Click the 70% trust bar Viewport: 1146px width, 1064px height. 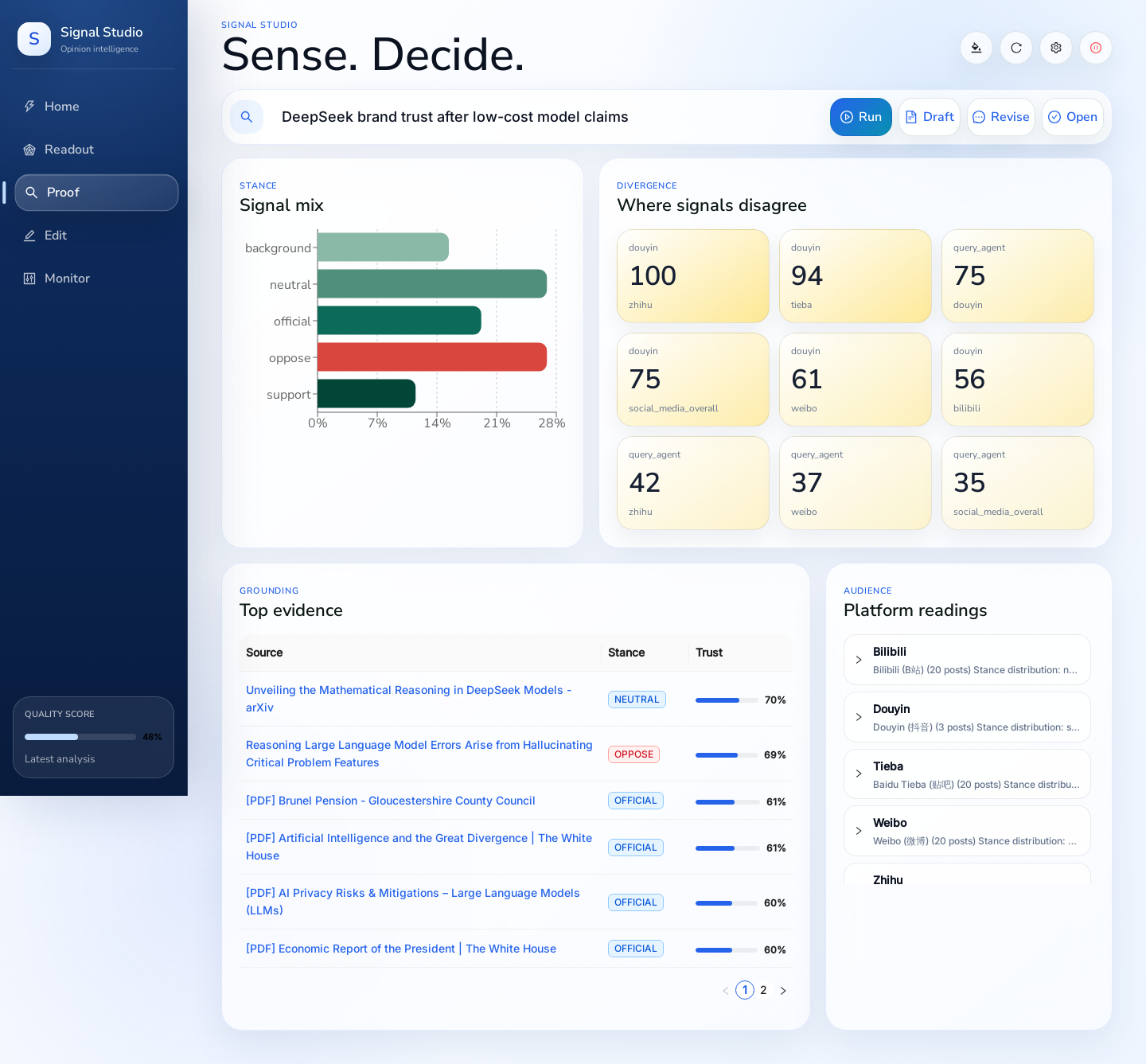(727, 700)
